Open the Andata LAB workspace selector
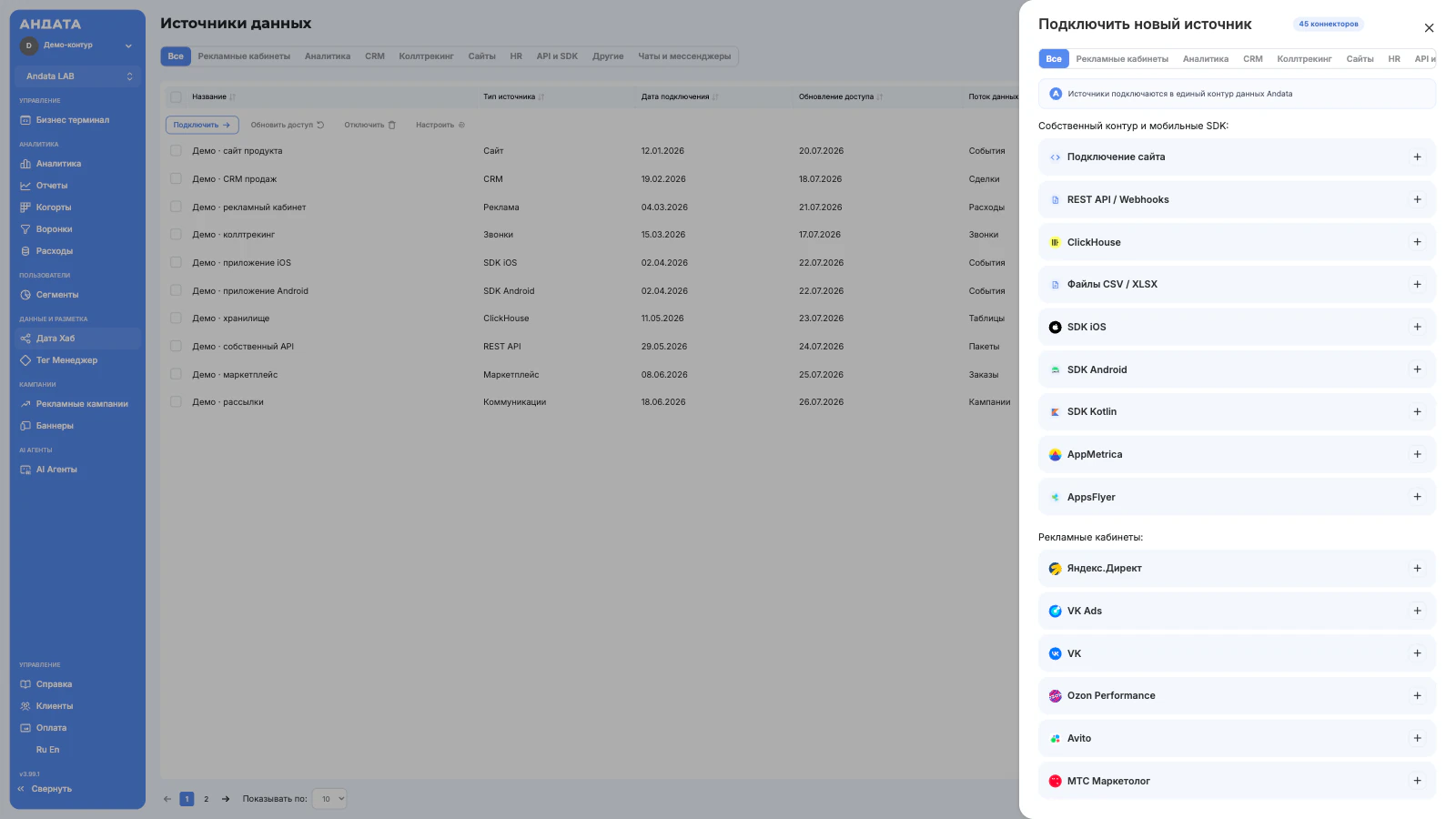Screen dimensions: 1456x819 [77, 76]
